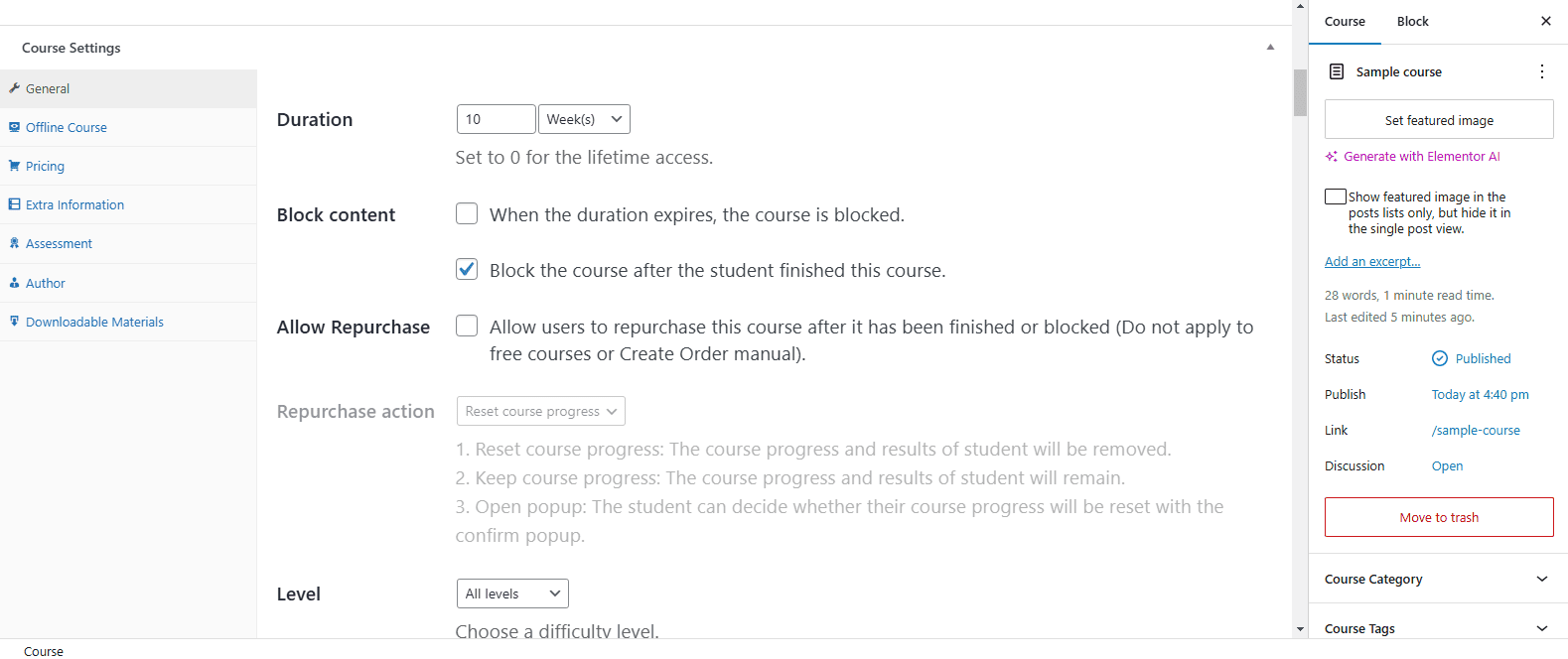
Task: Click the Move to trash button
Action: pyautogui.click(x=1439, y=517)
